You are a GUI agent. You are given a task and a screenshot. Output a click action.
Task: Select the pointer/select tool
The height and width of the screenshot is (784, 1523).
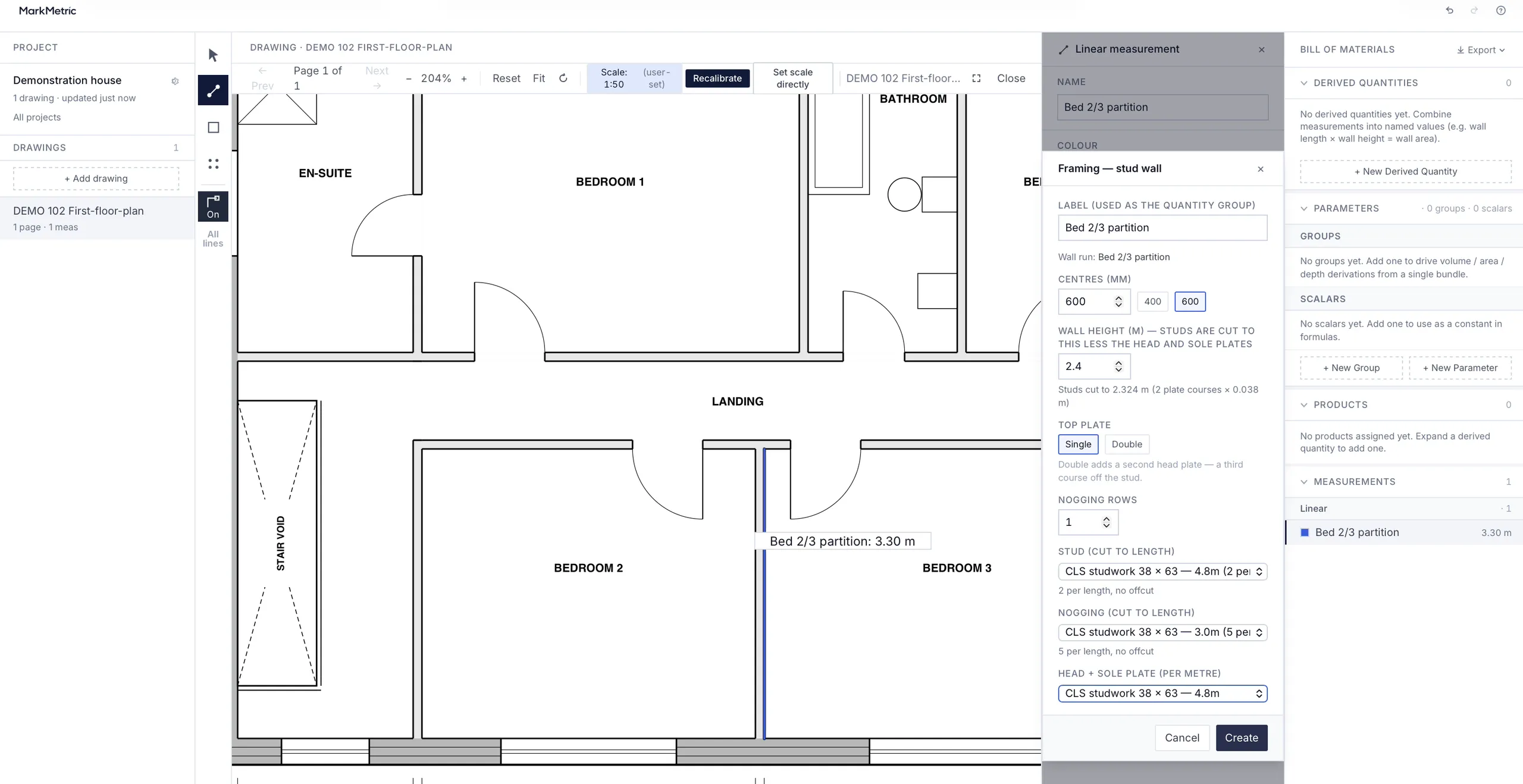click(x=213, y=55)
